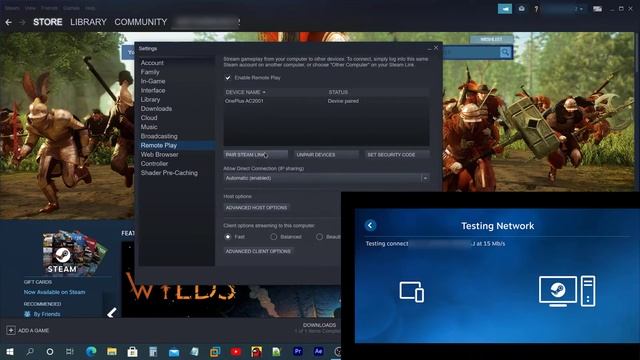The image size is (640, 360).
Task: Select the OnePlus AC2001 device row
Action: tap(327, 101)
